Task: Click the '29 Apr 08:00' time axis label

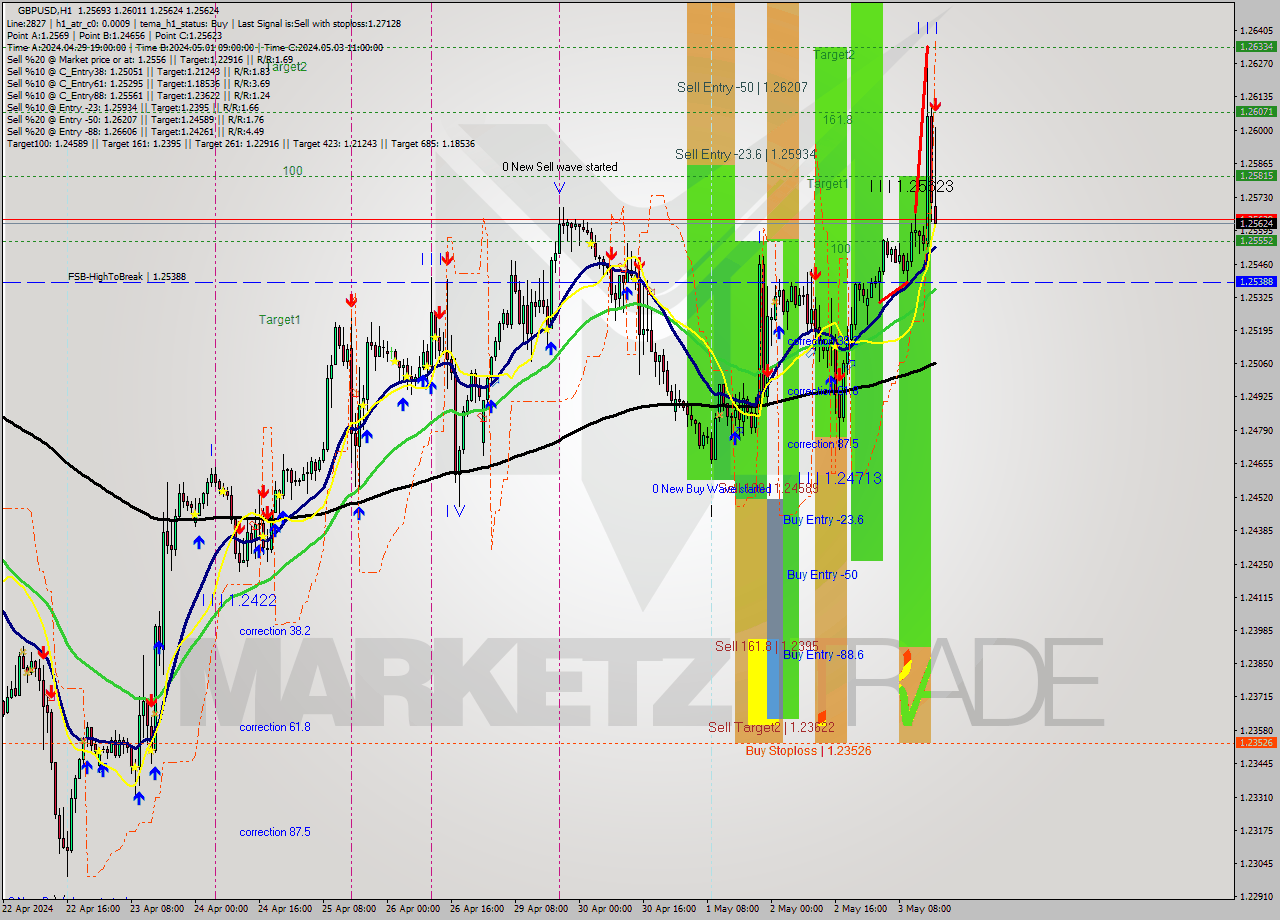Action: [x=543, y=910]
